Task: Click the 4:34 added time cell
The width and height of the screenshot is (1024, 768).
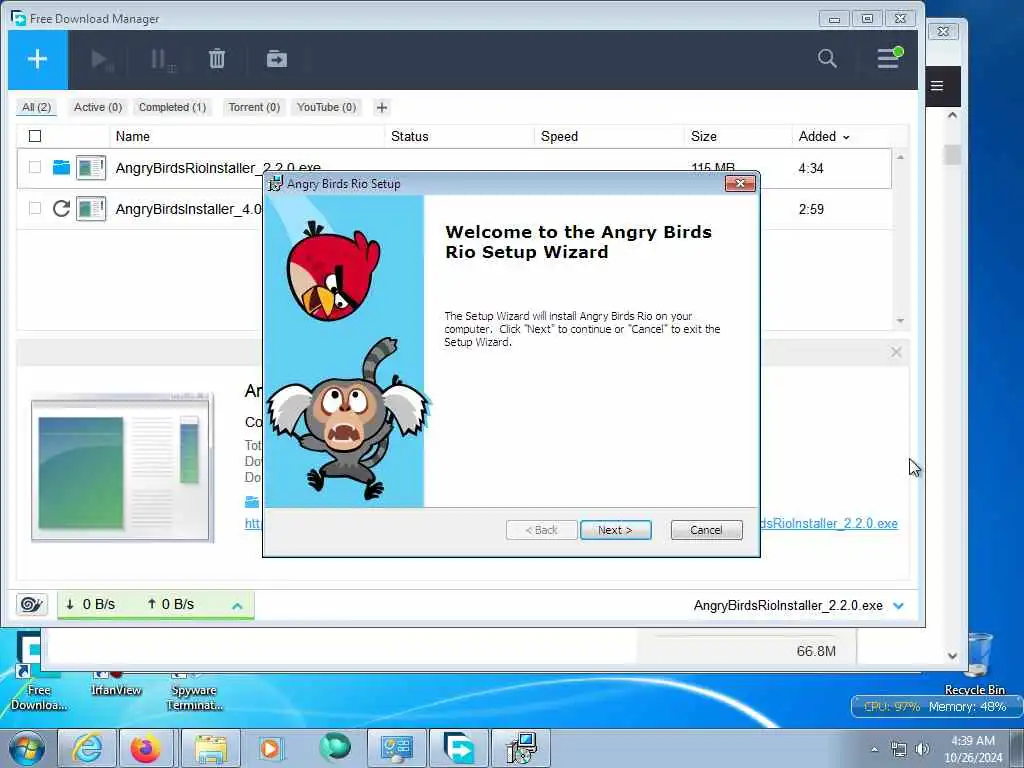Action: point(810,168)
